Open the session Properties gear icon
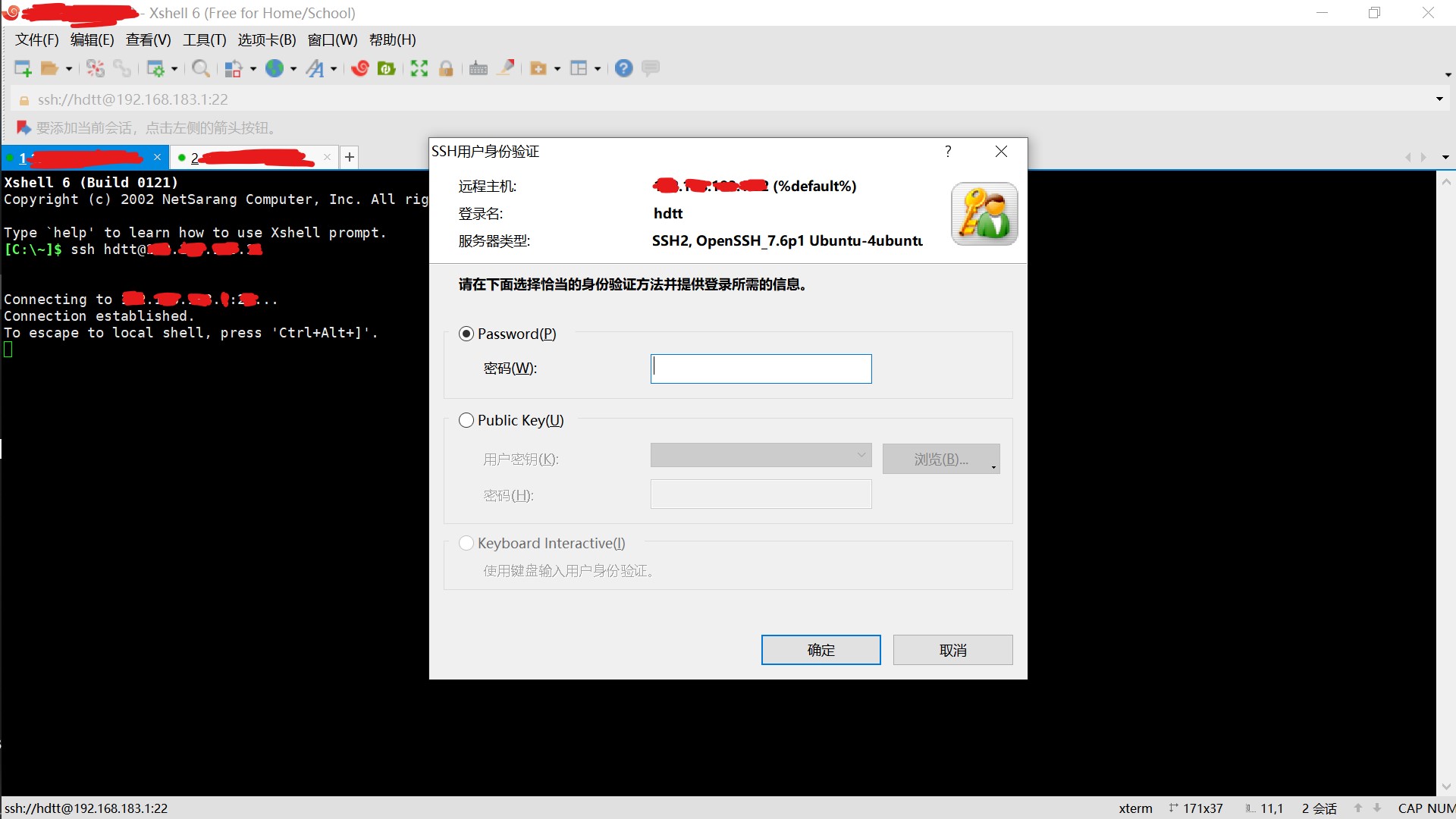1456x819 pixels. tap(155, 68)
